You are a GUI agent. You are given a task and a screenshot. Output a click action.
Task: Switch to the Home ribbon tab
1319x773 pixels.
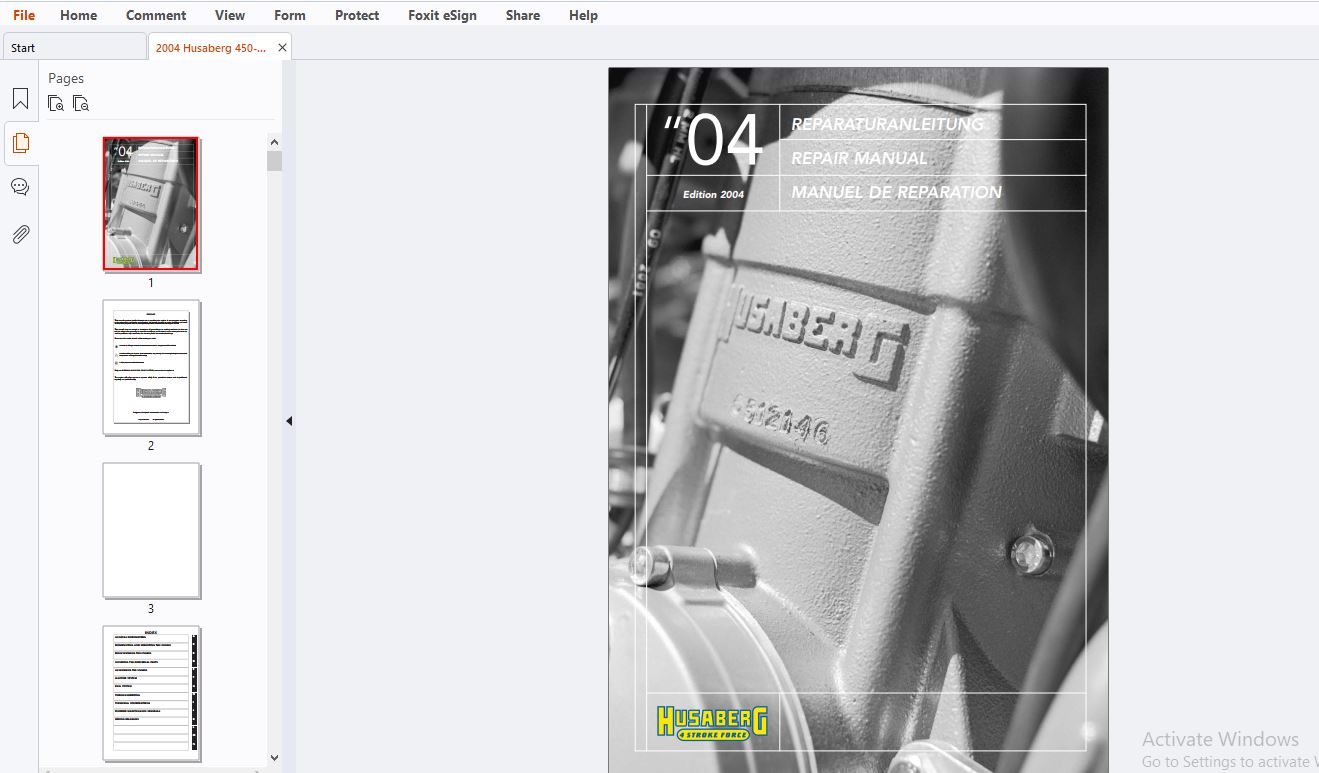[x=79, y=15]
